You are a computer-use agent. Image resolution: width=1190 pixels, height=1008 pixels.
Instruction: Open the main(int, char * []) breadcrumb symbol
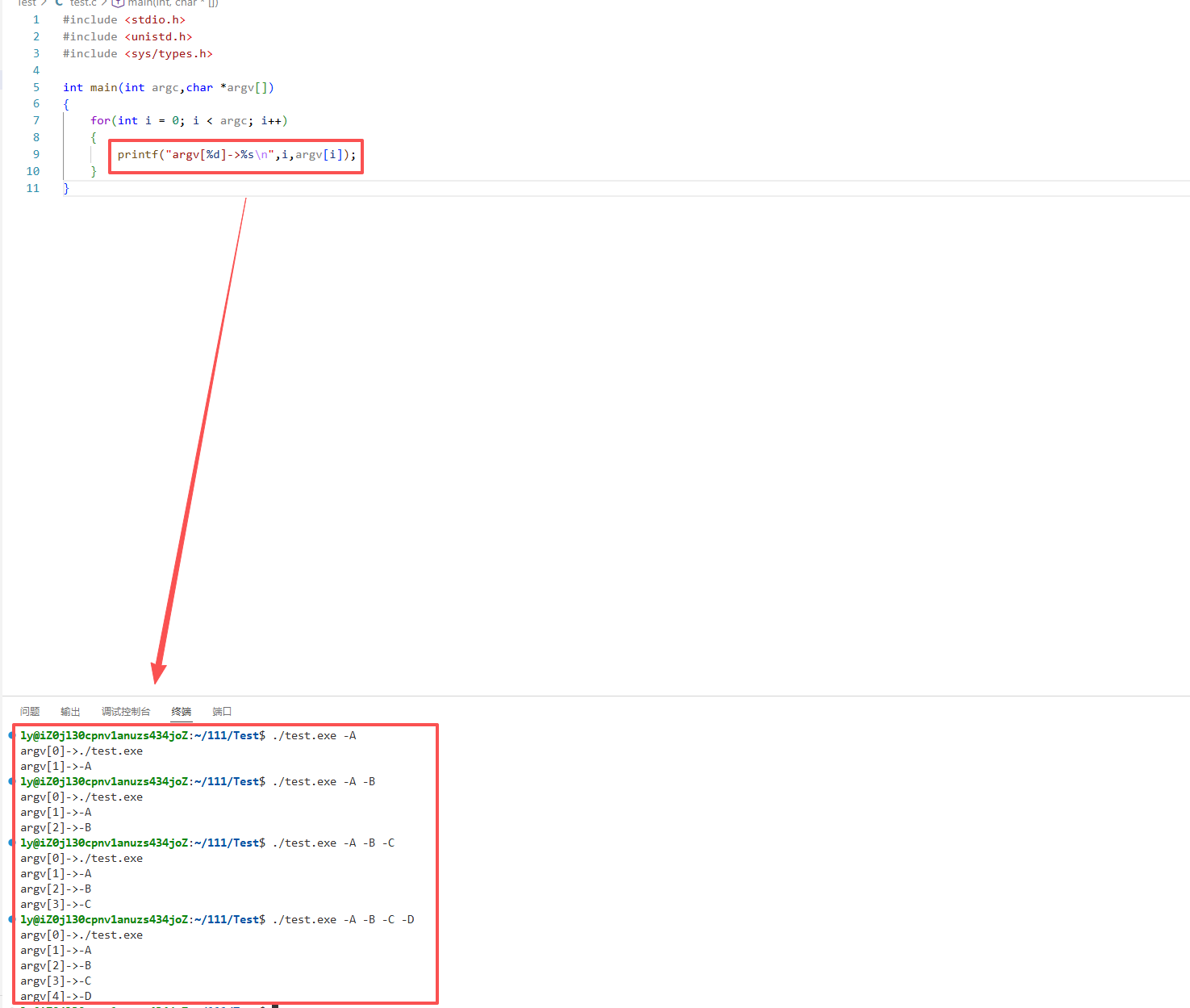click(165, 3)
